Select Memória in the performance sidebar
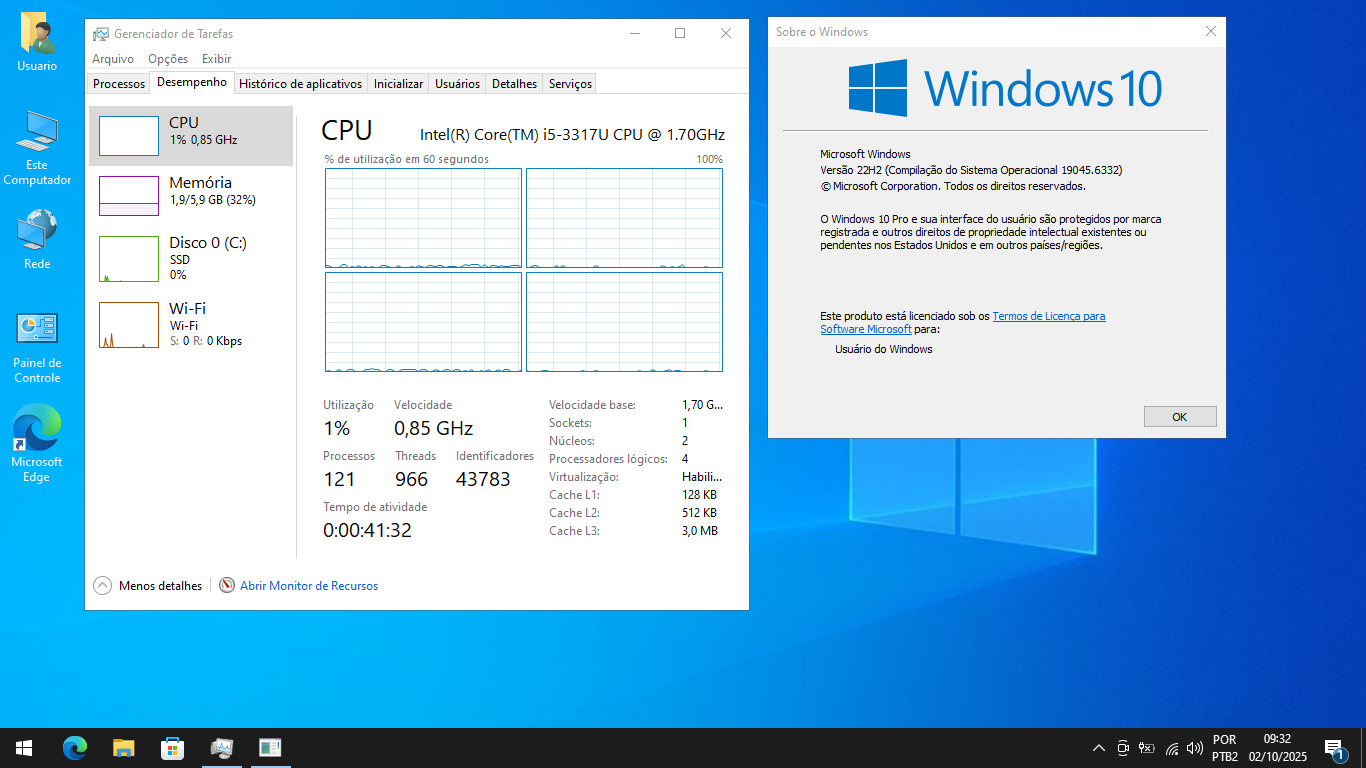Screen dimensions: 1366x768 [191, 195]
